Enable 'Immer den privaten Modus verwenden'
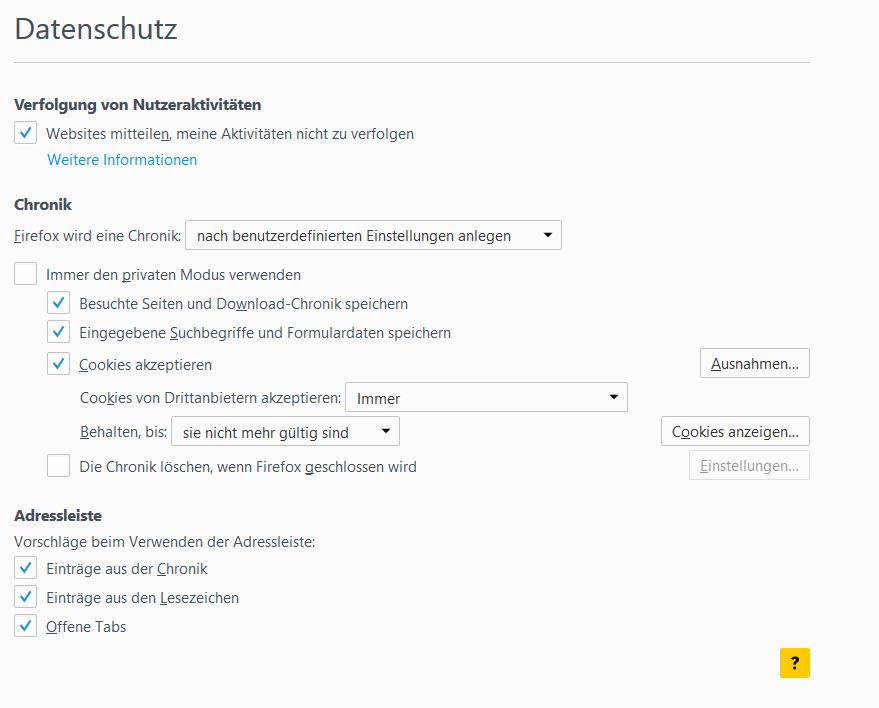Screen dimensions: 879x708 click(x=26, y=274)
